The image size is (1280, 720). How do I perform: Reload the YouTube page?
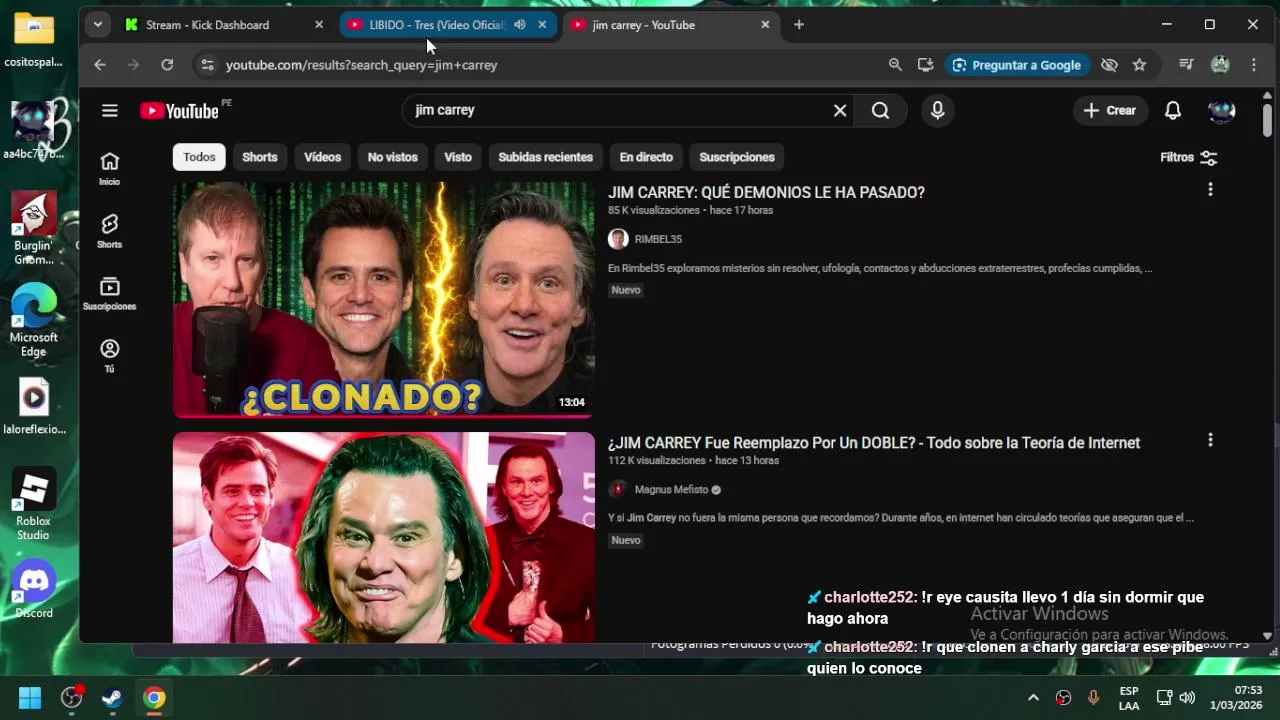(x=167, y=65)
